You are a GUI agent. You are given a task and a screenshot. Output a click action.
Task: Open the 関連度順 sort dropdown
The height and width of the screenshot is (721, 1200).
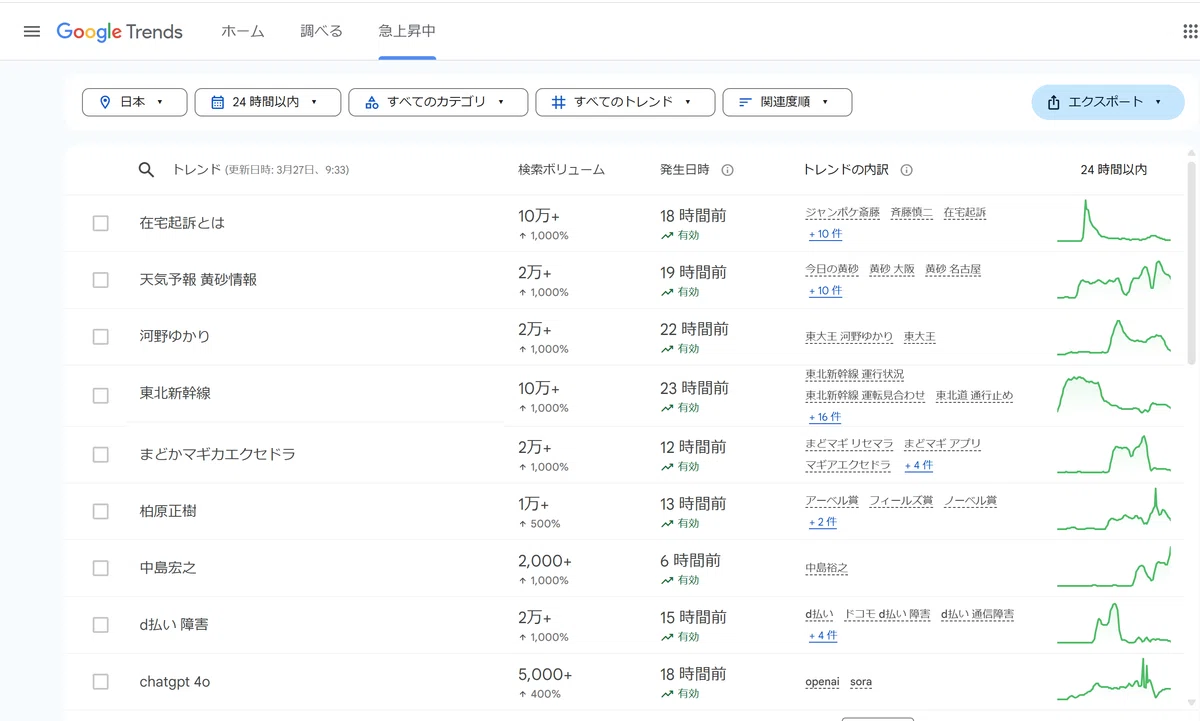coord(787,102)
